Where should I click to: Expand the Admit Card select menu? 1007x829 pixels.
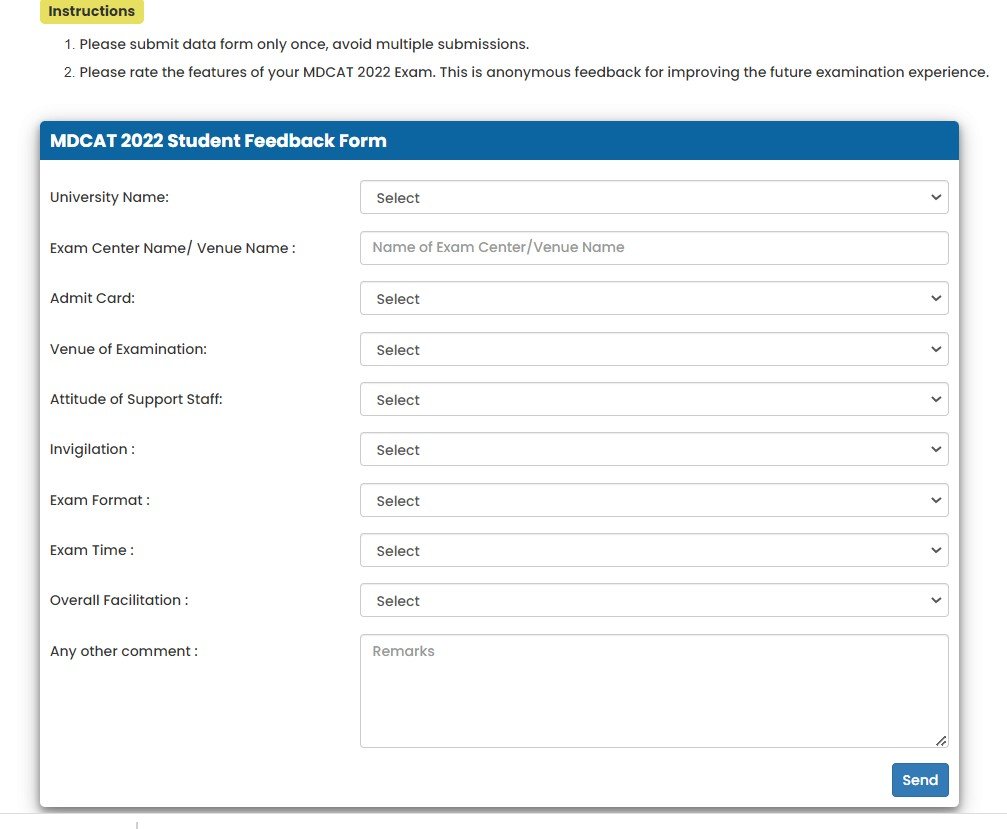pyautogui.click(x=654, y=298)
